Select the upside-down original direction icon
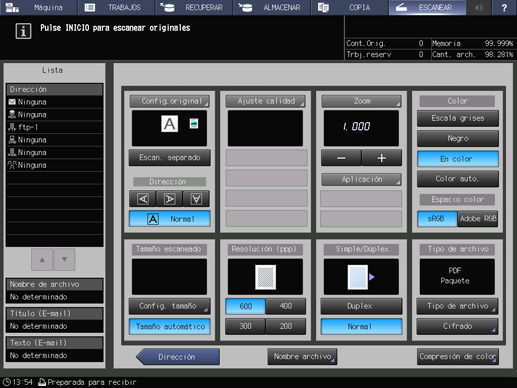Viewport: 517px width, 388px height. click(x=196, y=199)
